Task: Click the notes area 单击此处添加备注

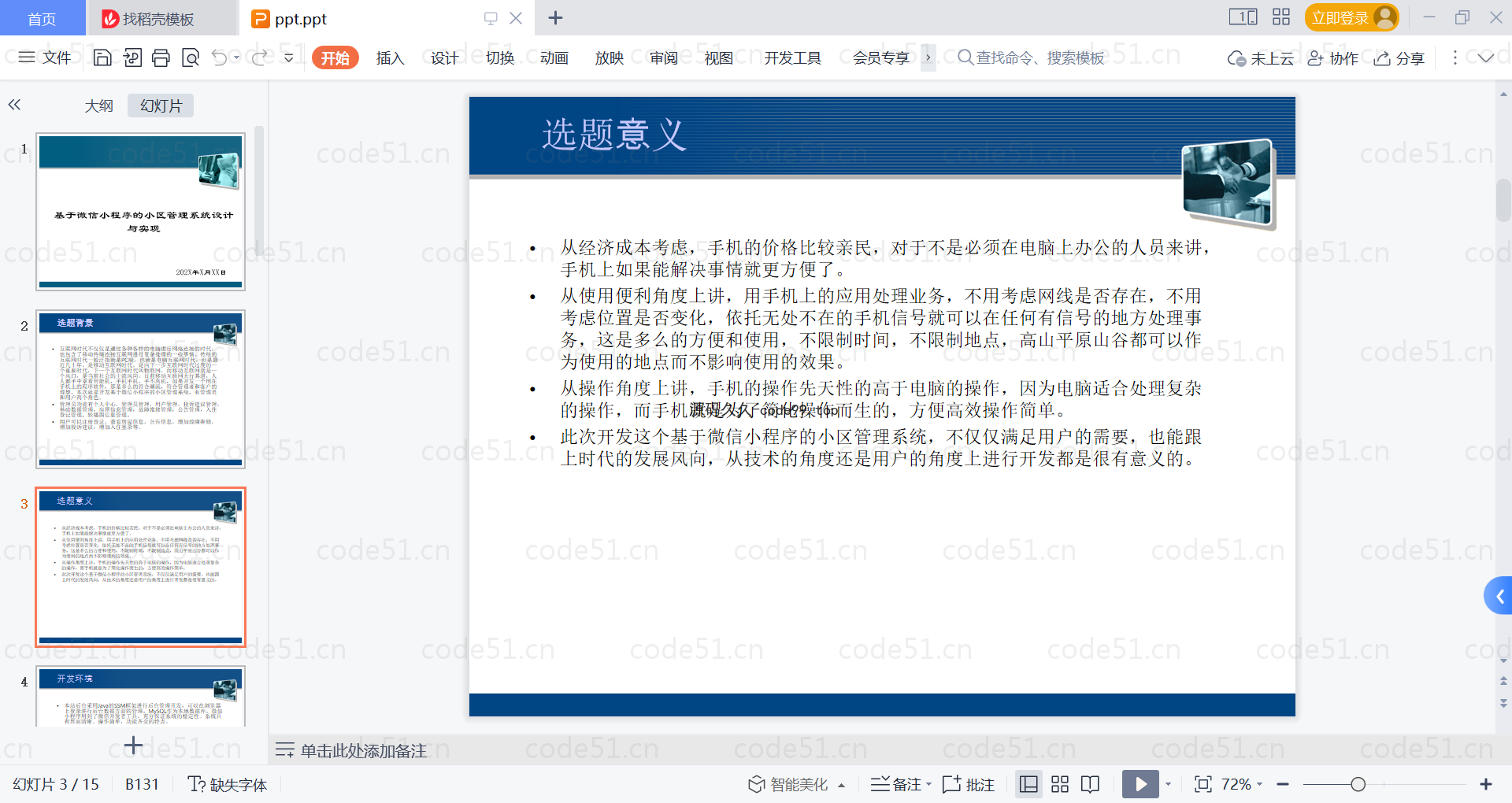Action: pos(363,750)
